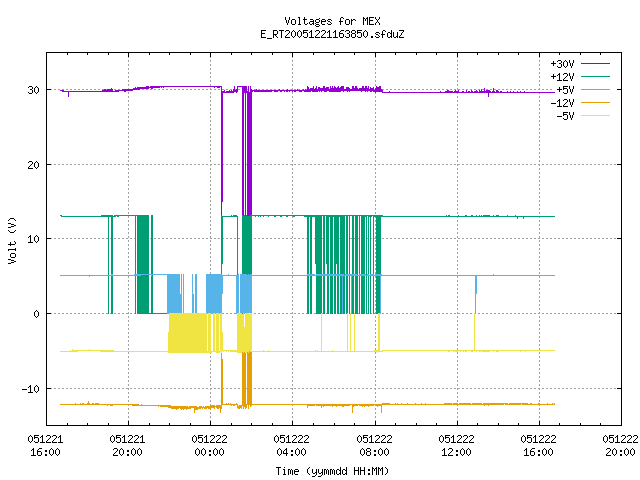This screenshot has width=640, height=480.
Task: Click the '+5V' legend label
Action: click(x=565, y=90)
